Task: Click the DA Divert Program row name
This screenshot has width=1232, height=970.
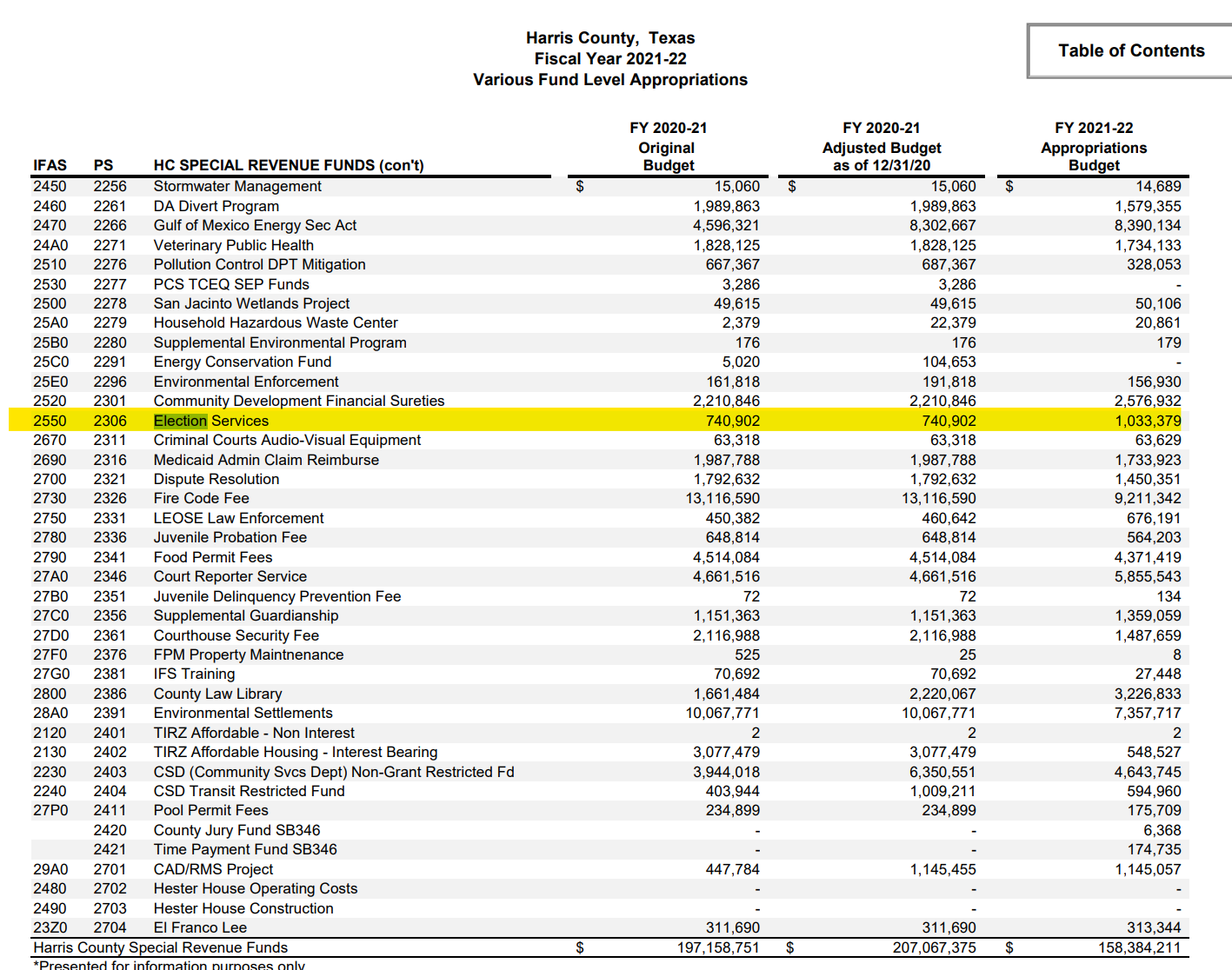Action: 216,206
